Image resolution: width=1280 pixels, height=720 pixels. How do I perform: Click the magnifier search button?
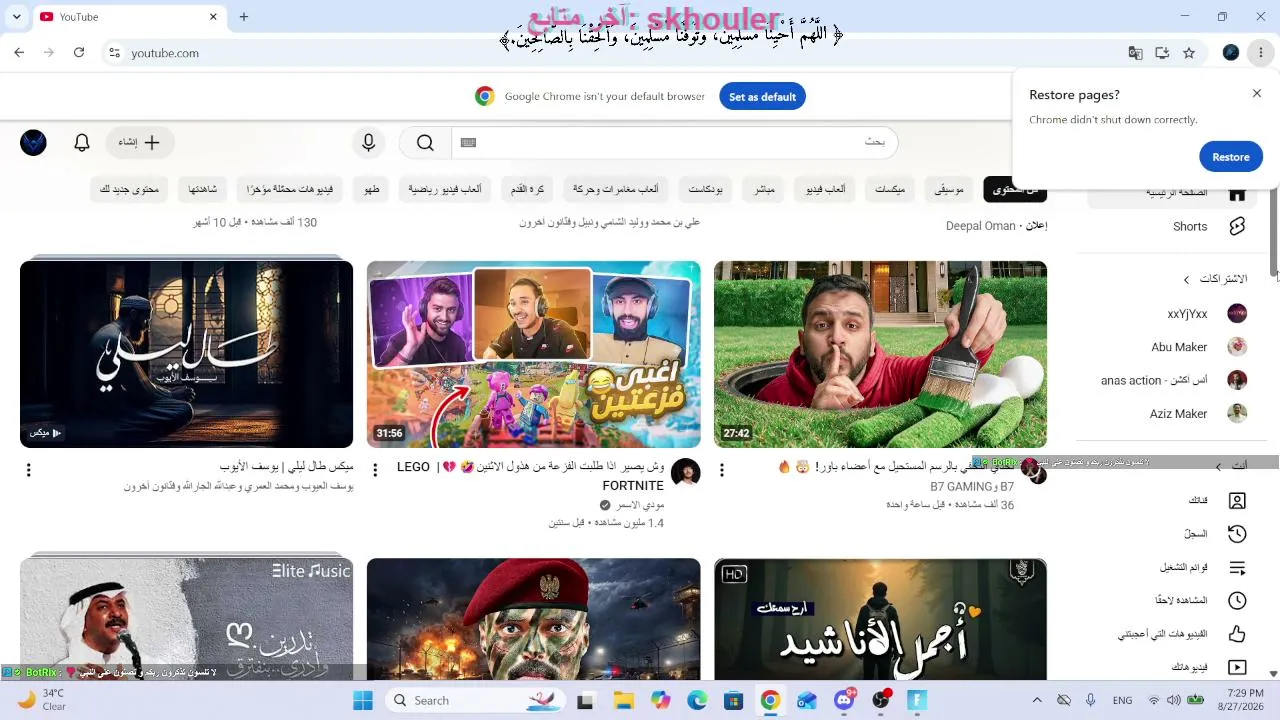click(425, 143)
